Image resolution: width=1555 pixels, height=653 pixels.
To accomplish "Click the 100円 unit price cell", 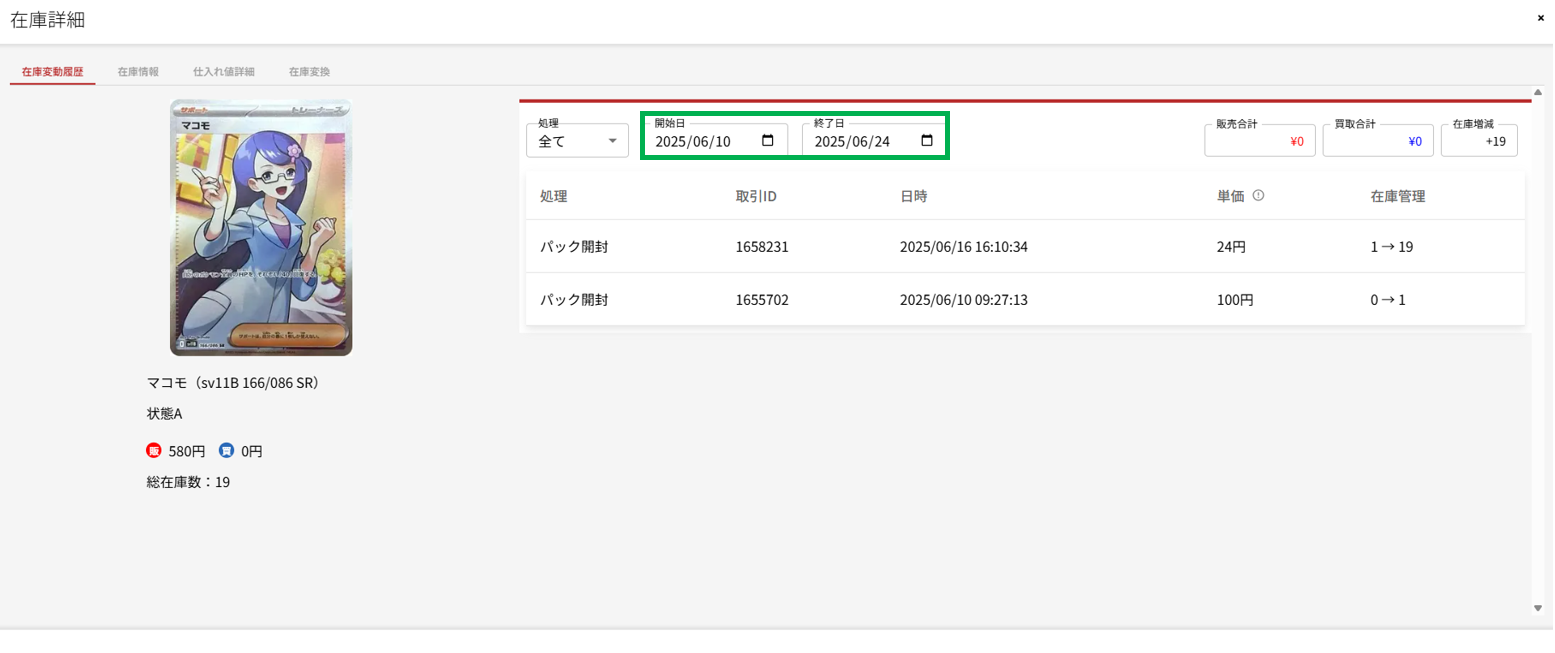I will [1236, 299].
